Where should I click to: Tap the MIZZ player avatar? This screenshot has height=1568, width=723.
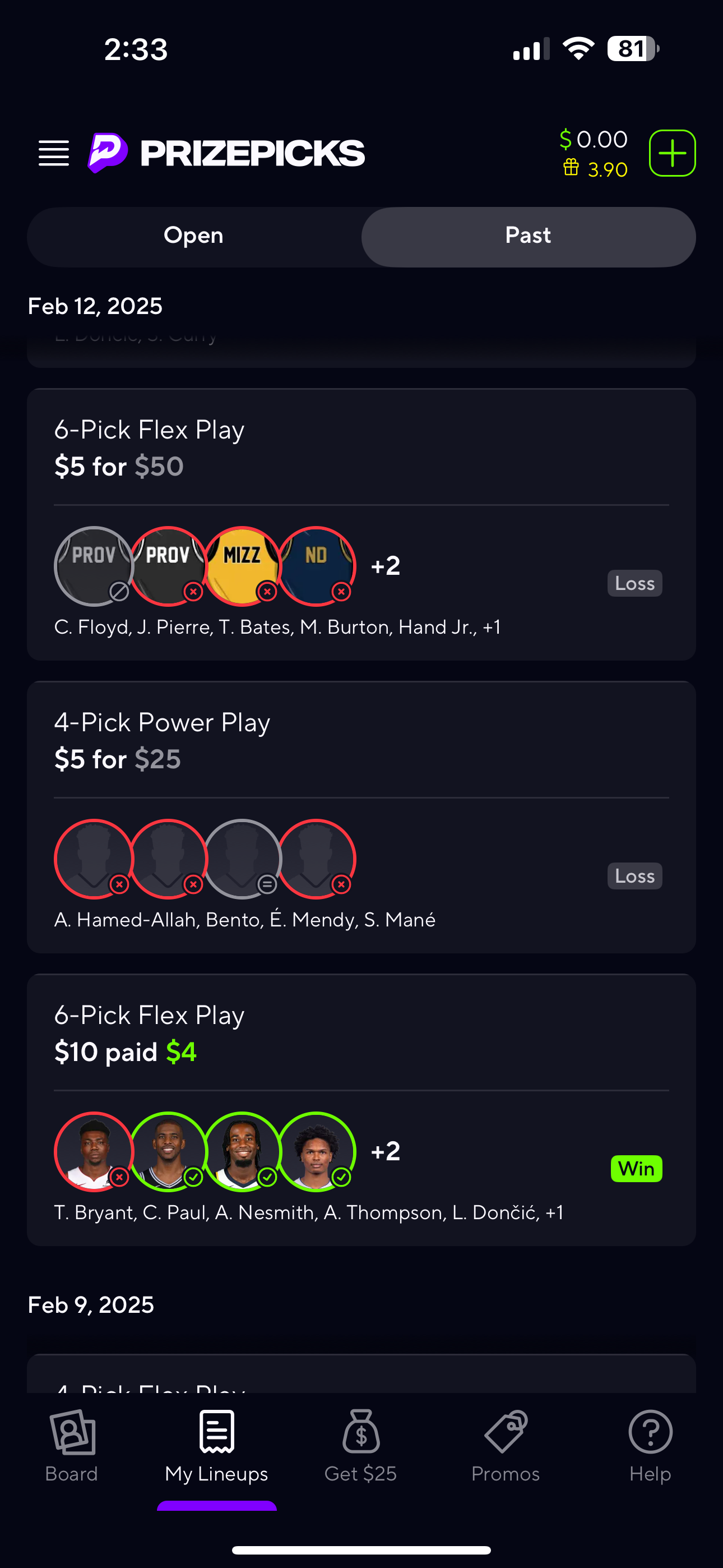pyautogui.click(x=242, y=566)
